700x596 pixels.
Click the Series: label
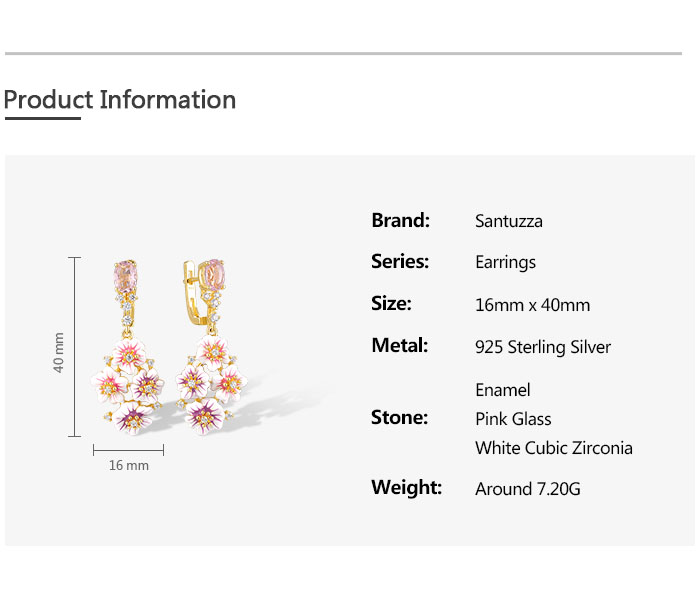pyautogui.click(x=400, y=262)
